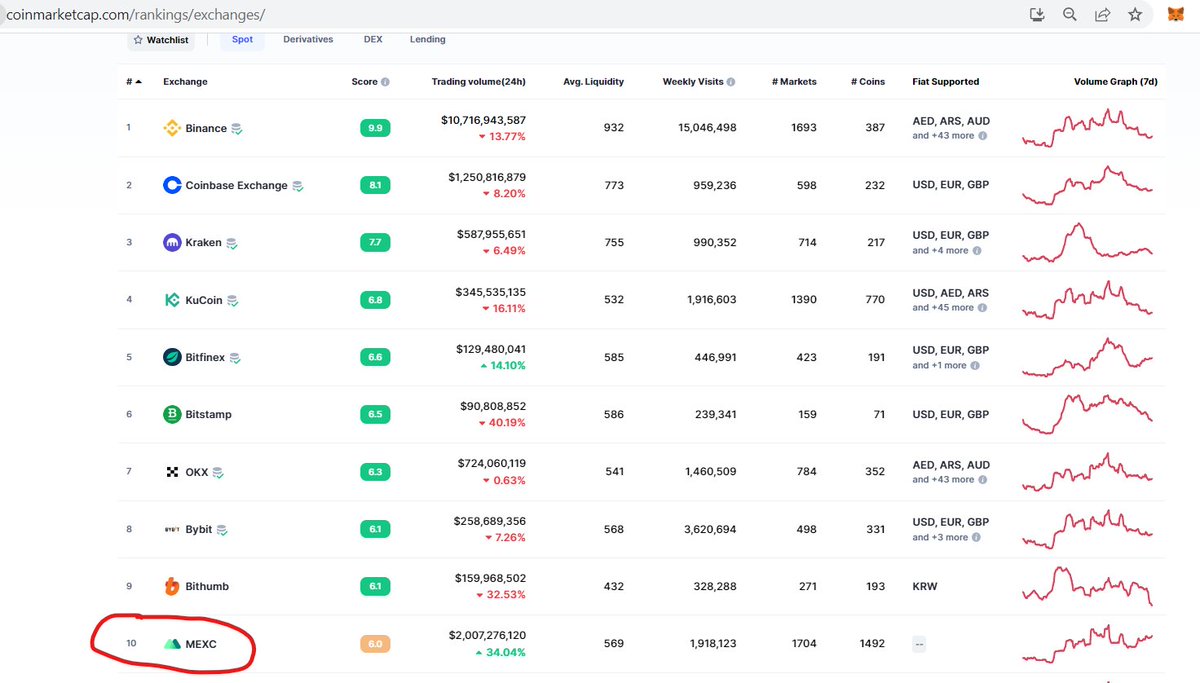Click the proof-of-reserves badge beside Bitfinex
Image resolution: width=1200 pixels, height=683 pixels.
point(236,358)
